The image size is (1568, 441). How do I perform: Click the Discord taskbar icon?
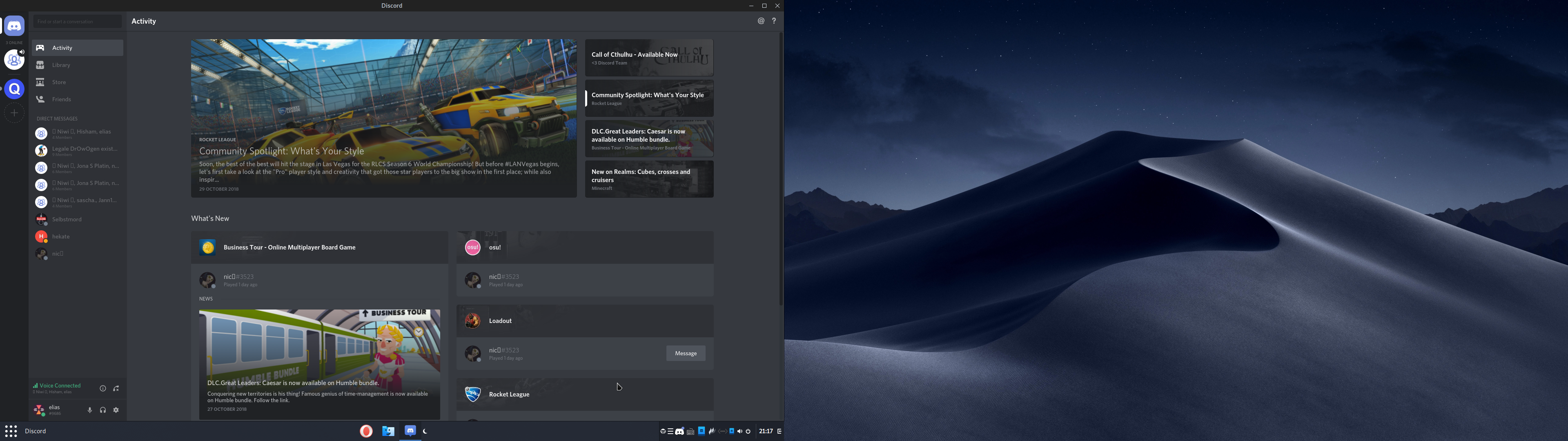click(410, 431)
